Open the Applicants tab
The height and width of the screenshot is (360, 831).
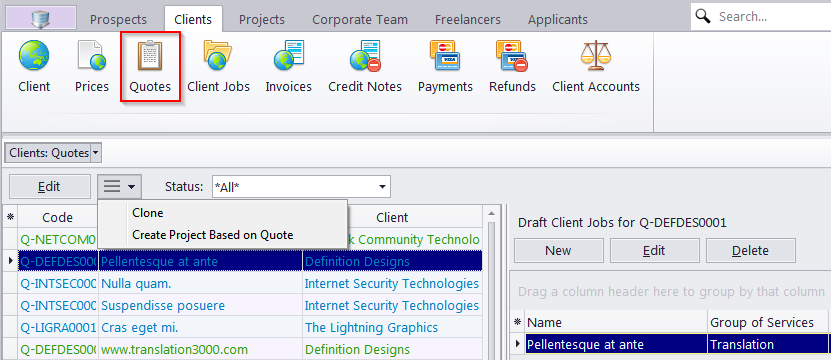click(558, 20)
